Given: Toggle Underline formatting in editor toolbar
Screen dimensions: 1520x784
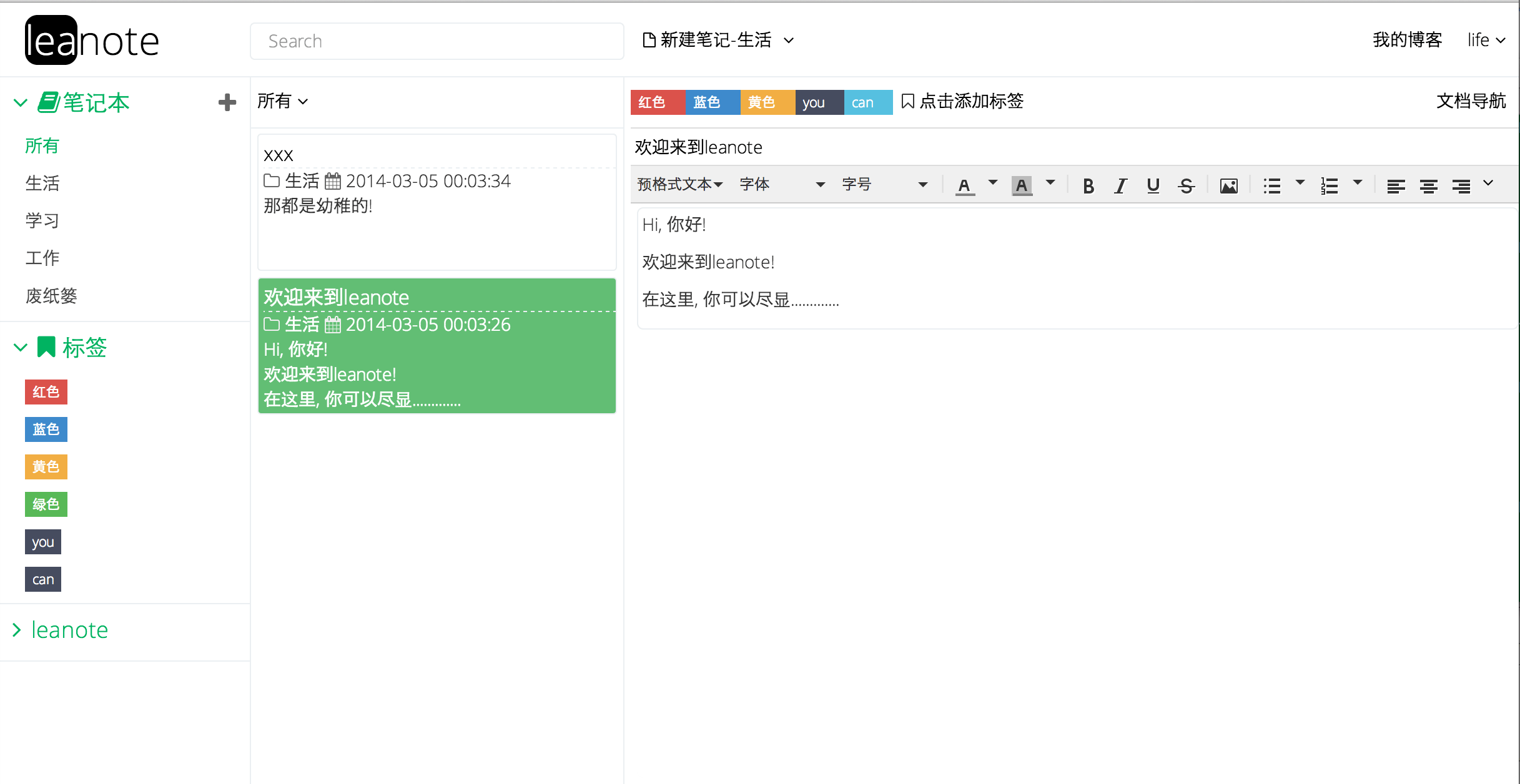Looking at the screenshot, I should pos(1153,185).
